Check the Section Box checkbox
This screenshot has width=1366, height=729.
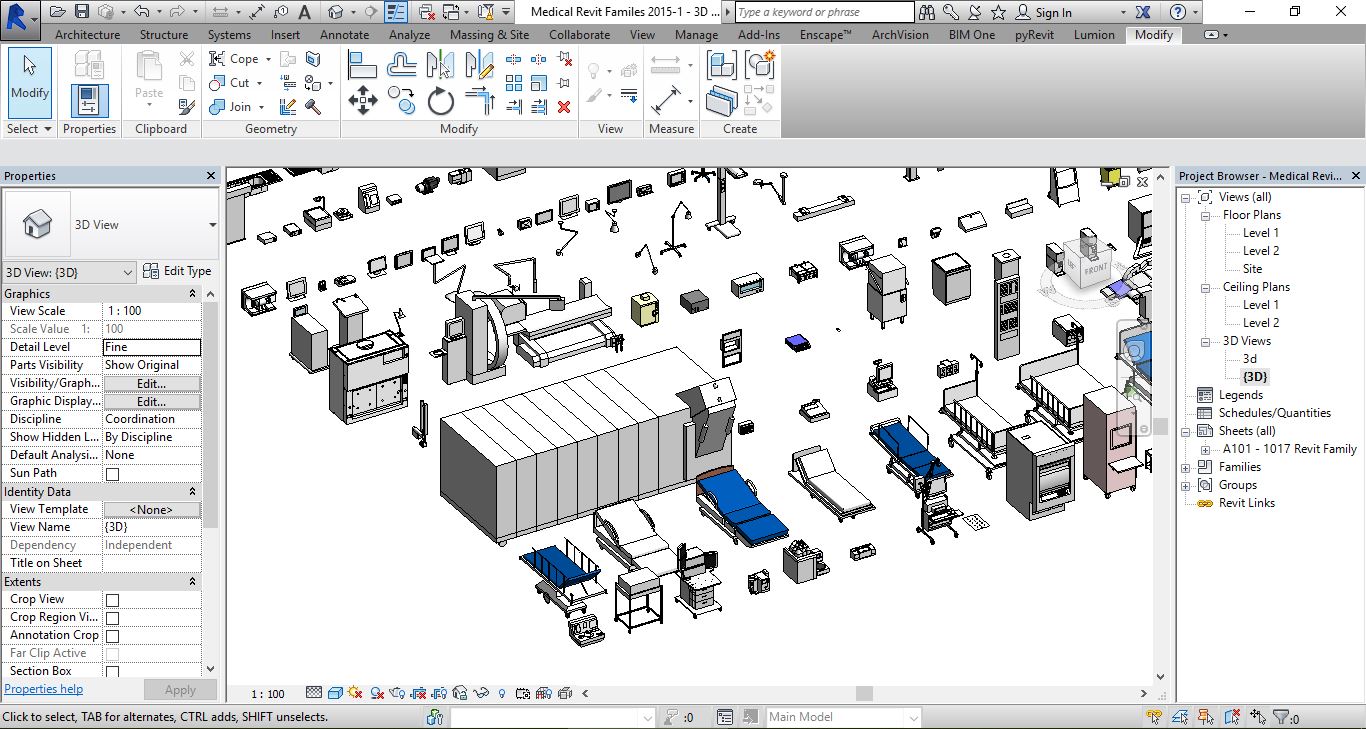112,672
